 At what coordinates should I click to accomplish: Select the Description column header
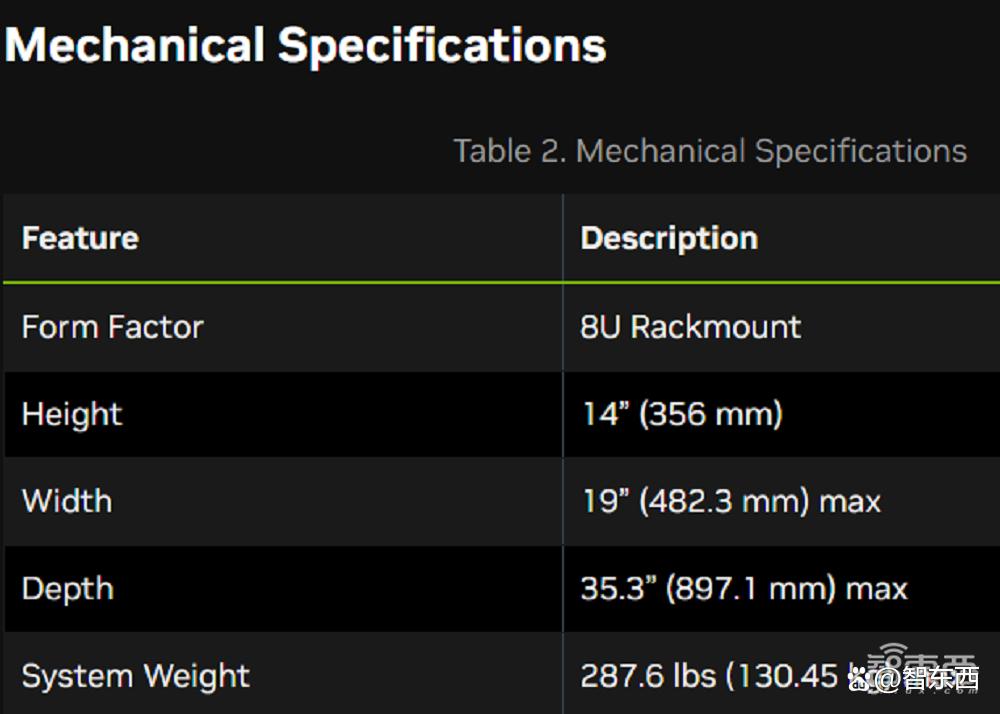click(669, 239)
